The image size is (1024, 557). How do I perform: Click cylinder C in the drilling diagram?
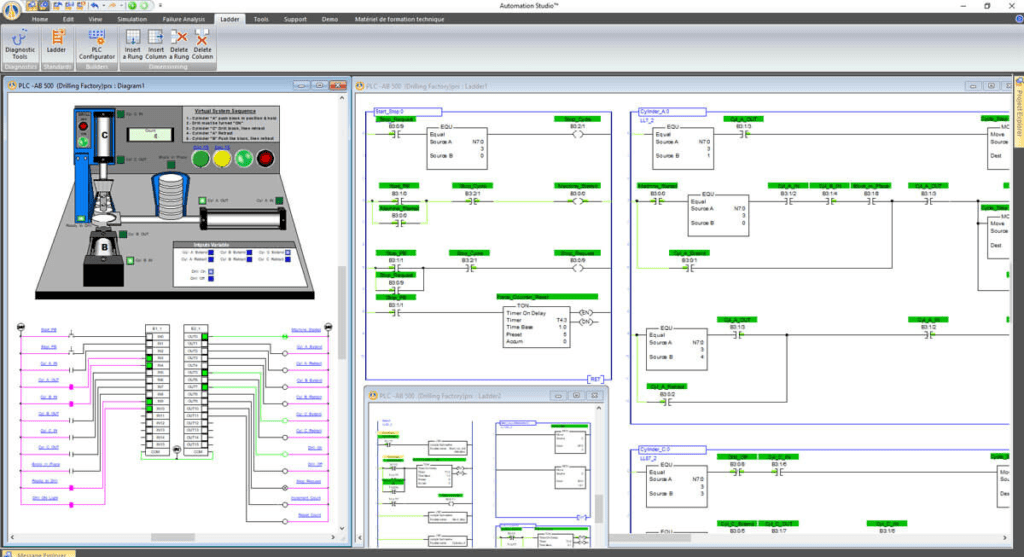click(x=104, y=136)
